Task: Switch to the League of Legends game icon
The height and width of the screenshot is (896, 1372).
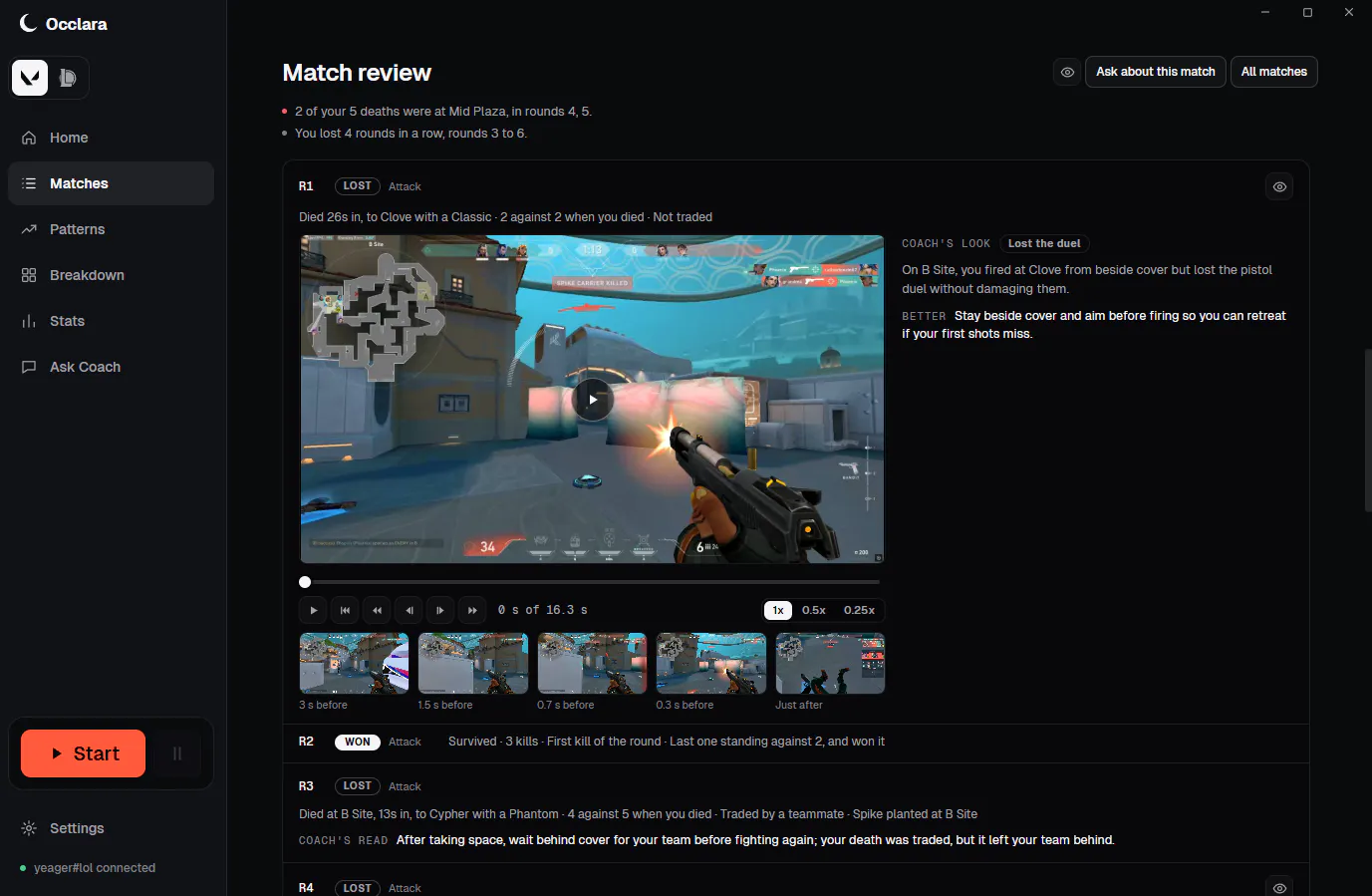Action: coord(68,78)
